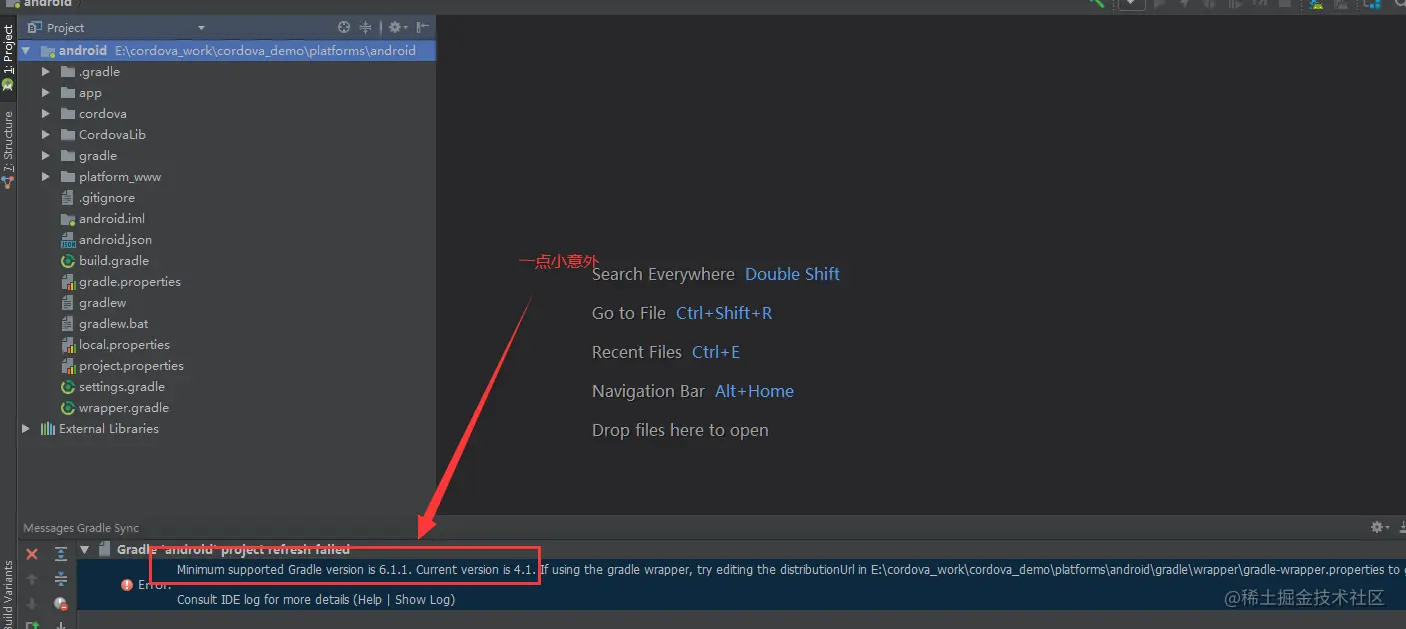Select the .gitignore file
Screen dimensions: 1406x629
[x=107, y=198]
